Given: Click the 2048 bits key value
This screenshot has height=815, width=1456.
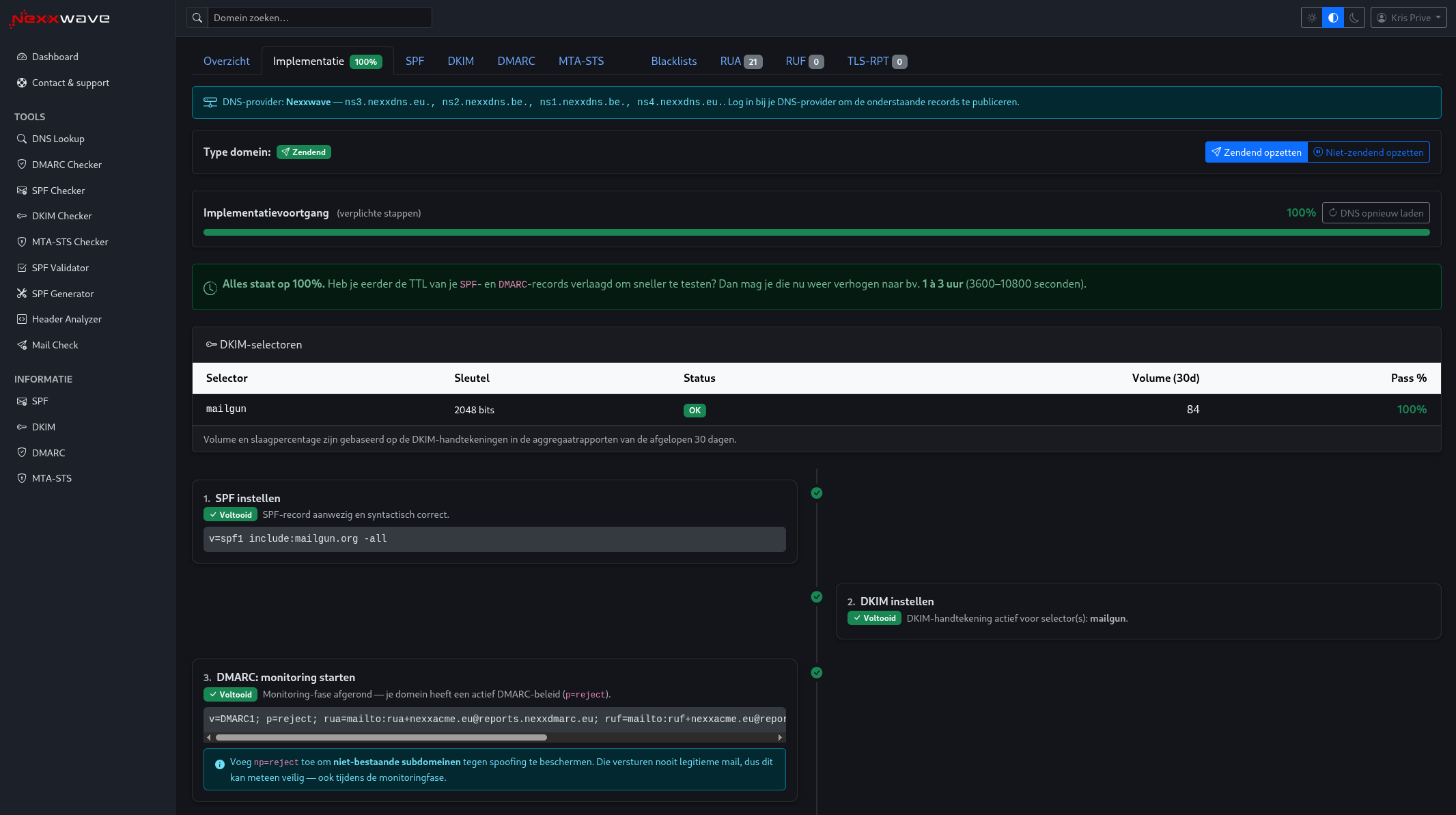Looking at the screenshot, I should 474,410.
